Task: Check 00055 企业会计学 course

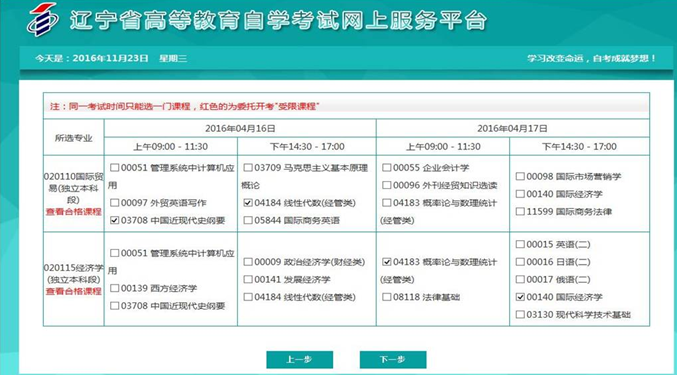Action: (387, 167)
